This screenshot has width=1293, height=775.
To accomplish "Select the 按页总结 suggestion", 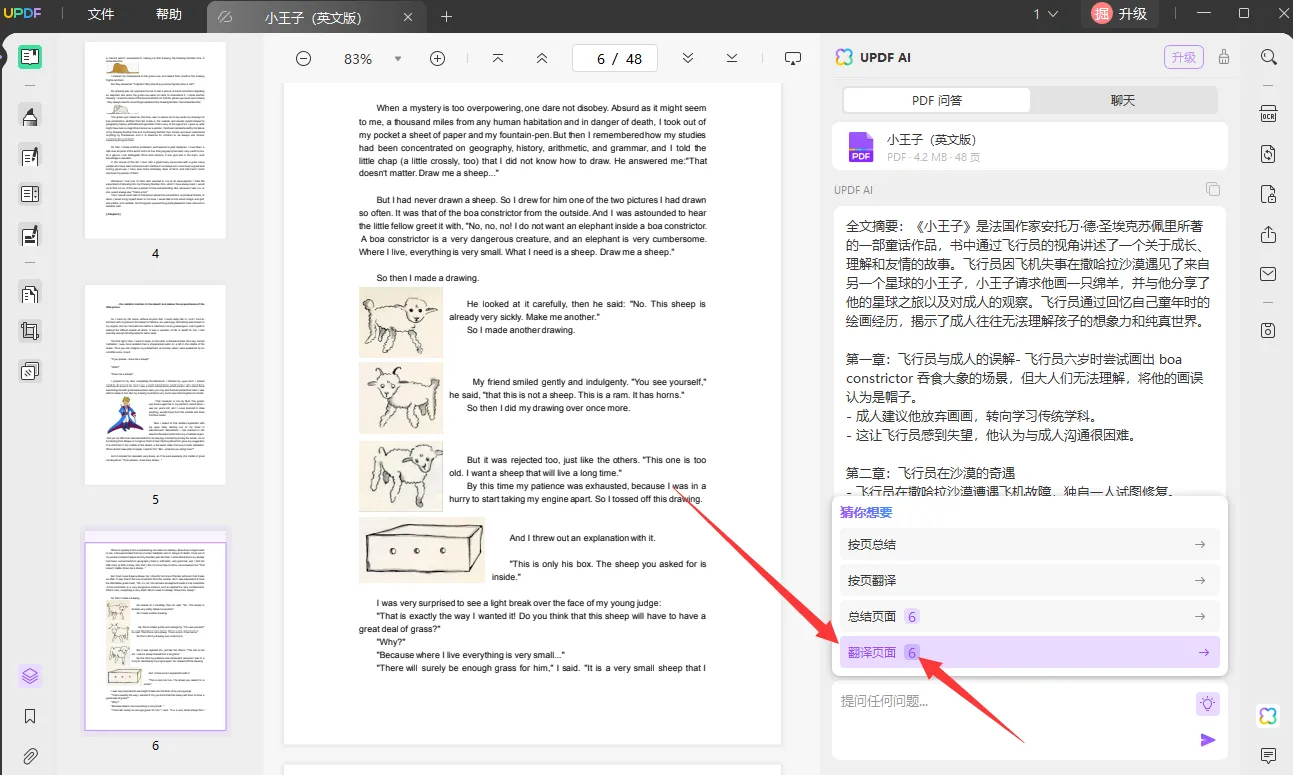I will tap(1030, 544).
